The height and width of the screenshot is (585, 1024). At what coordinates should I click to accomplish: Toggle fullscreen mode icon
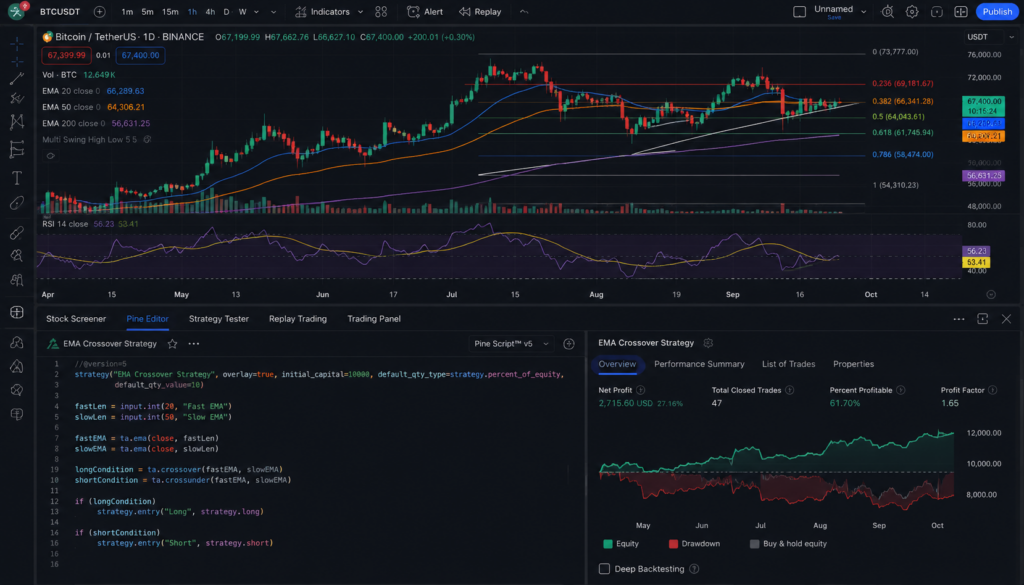(x=936, y=12)
